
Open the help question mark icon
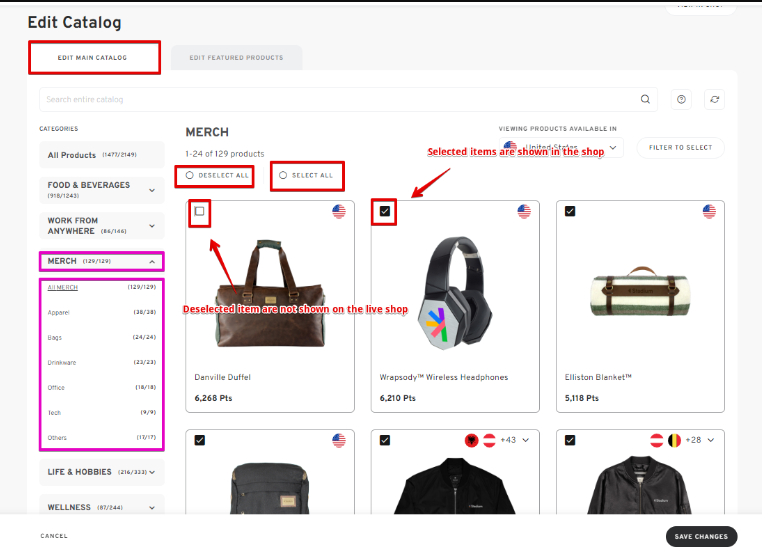(x=682, y=99)
